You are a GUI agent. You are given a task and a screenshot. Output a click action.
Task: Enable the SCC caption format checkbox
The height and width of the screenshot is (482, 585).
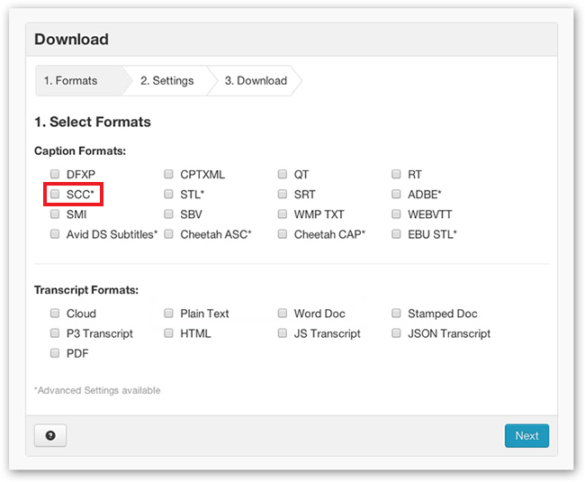[55, 194]
